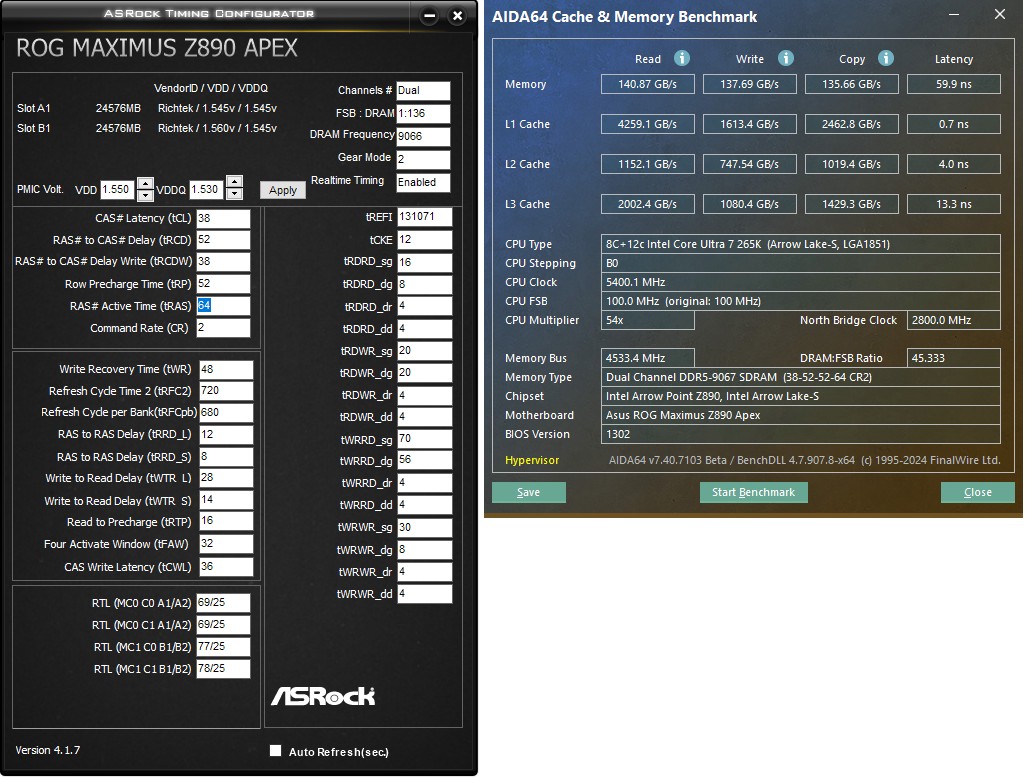Click the Apply button for PMIC voltage
The width and height of the screenshot is (1028, 779).
[x=283, y=190]
